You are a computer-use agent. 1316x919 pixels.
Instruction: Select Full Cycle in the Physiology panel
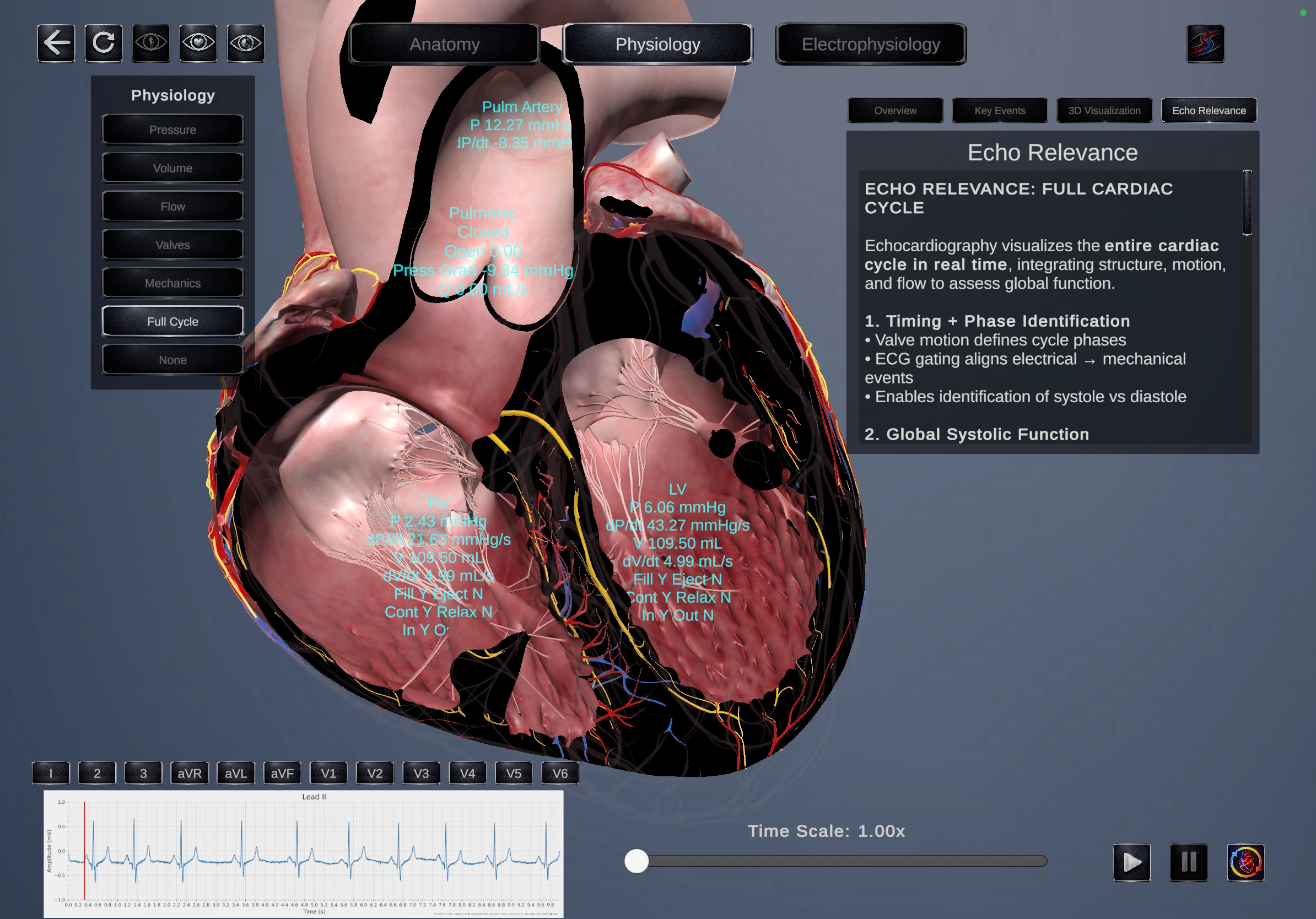tap(172, 321)
